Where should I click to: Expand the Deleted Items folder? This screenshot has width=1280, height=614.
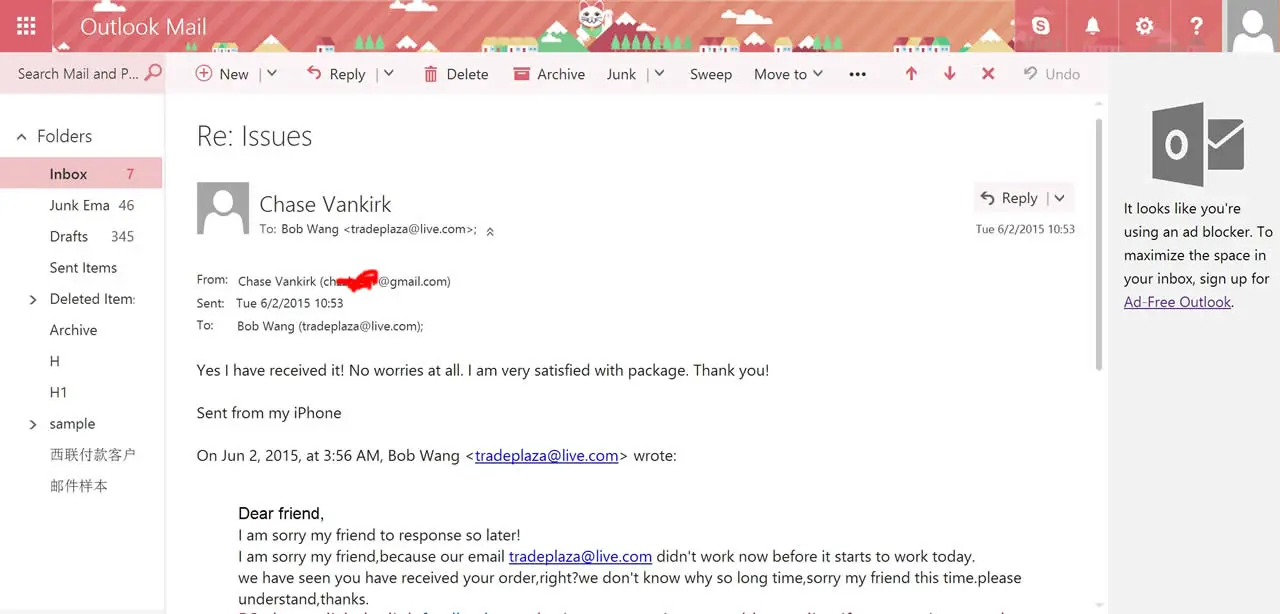point(32,299)
